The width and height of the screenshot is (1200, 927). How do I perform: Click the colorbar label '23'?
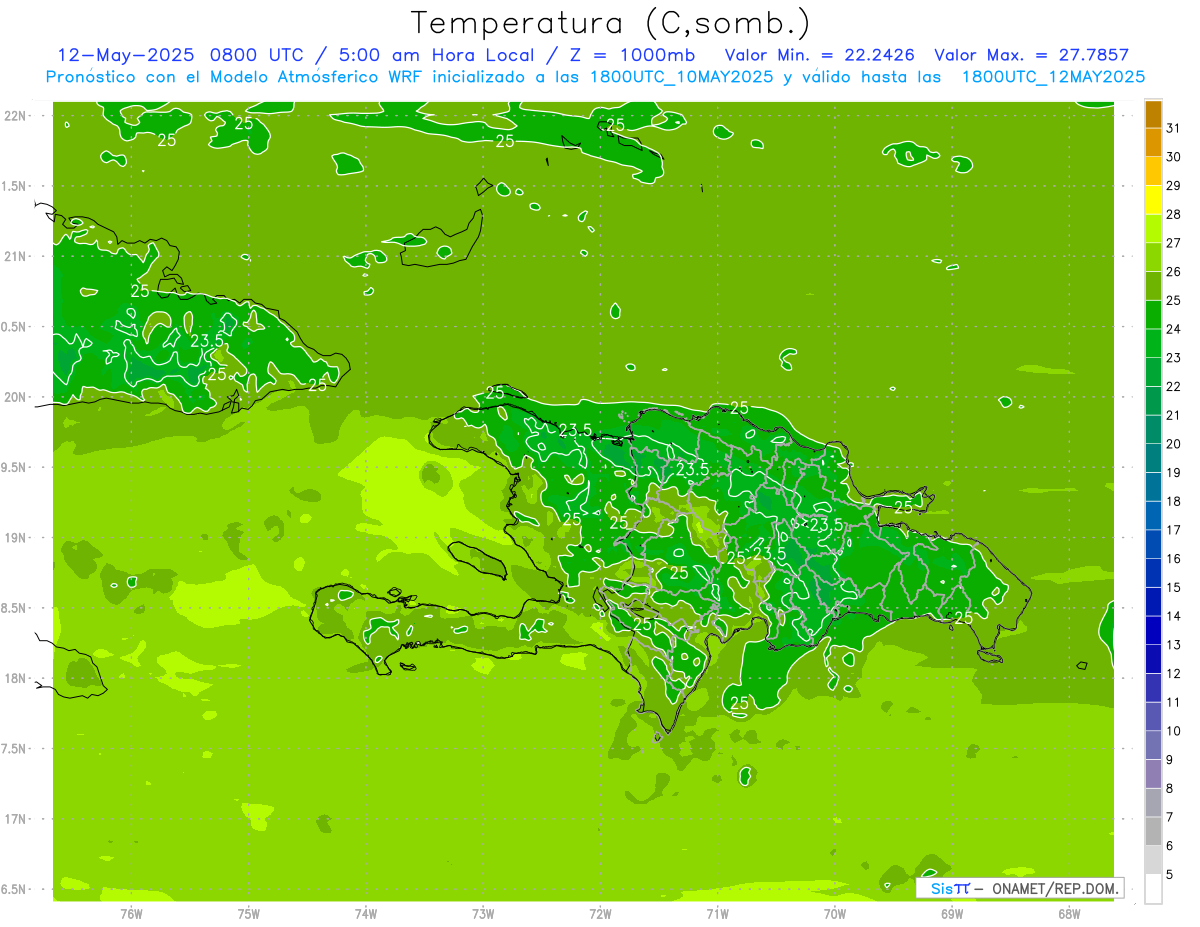pyautogui.click(x=1174, y=358)
